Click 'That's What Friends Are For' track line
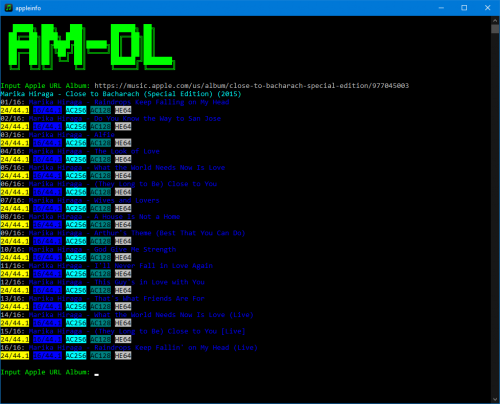This screenshot has height=404, width=500. coord(102,298)
